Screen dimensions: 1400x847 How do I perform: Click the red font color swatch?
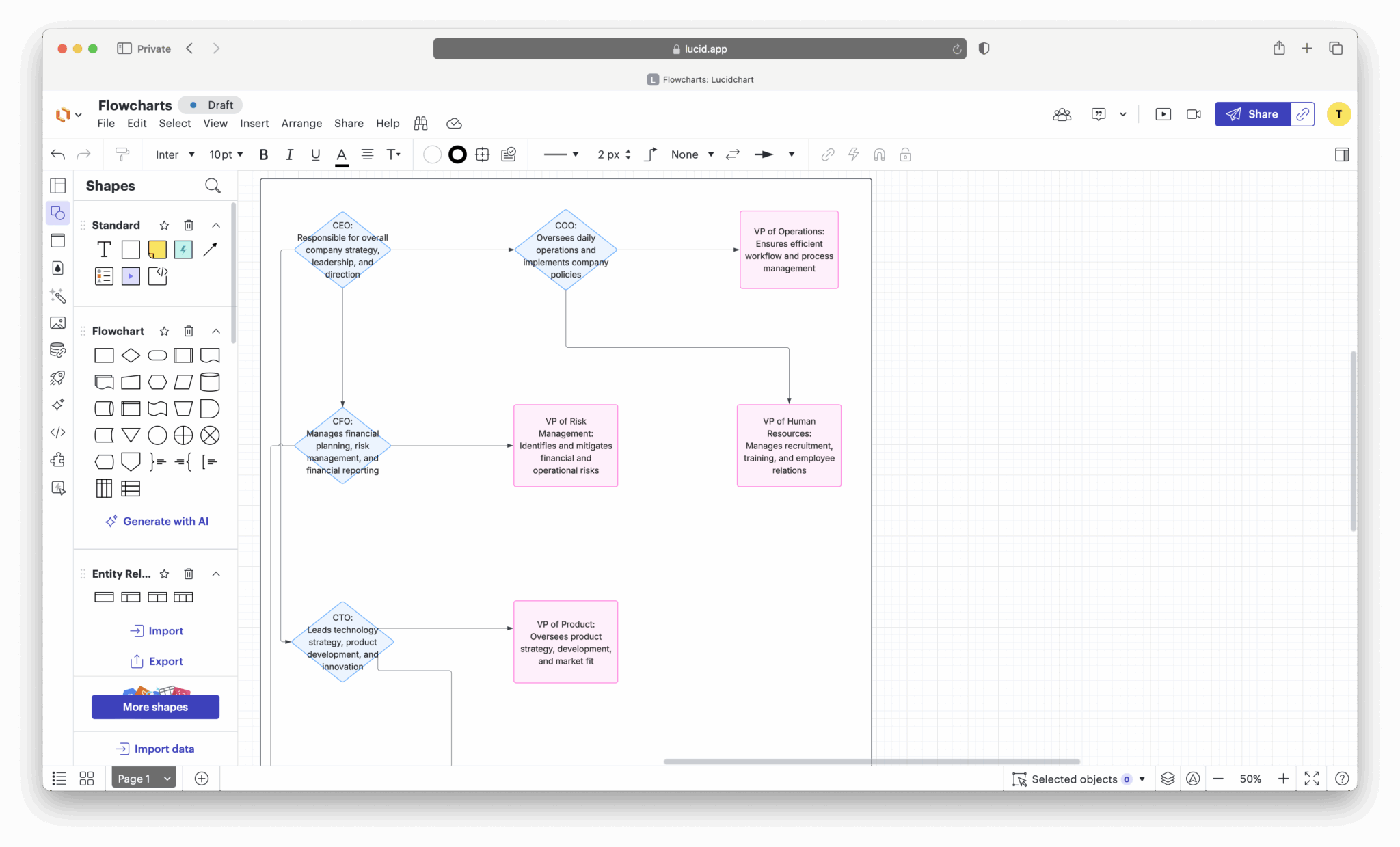[x=342, y=154]
